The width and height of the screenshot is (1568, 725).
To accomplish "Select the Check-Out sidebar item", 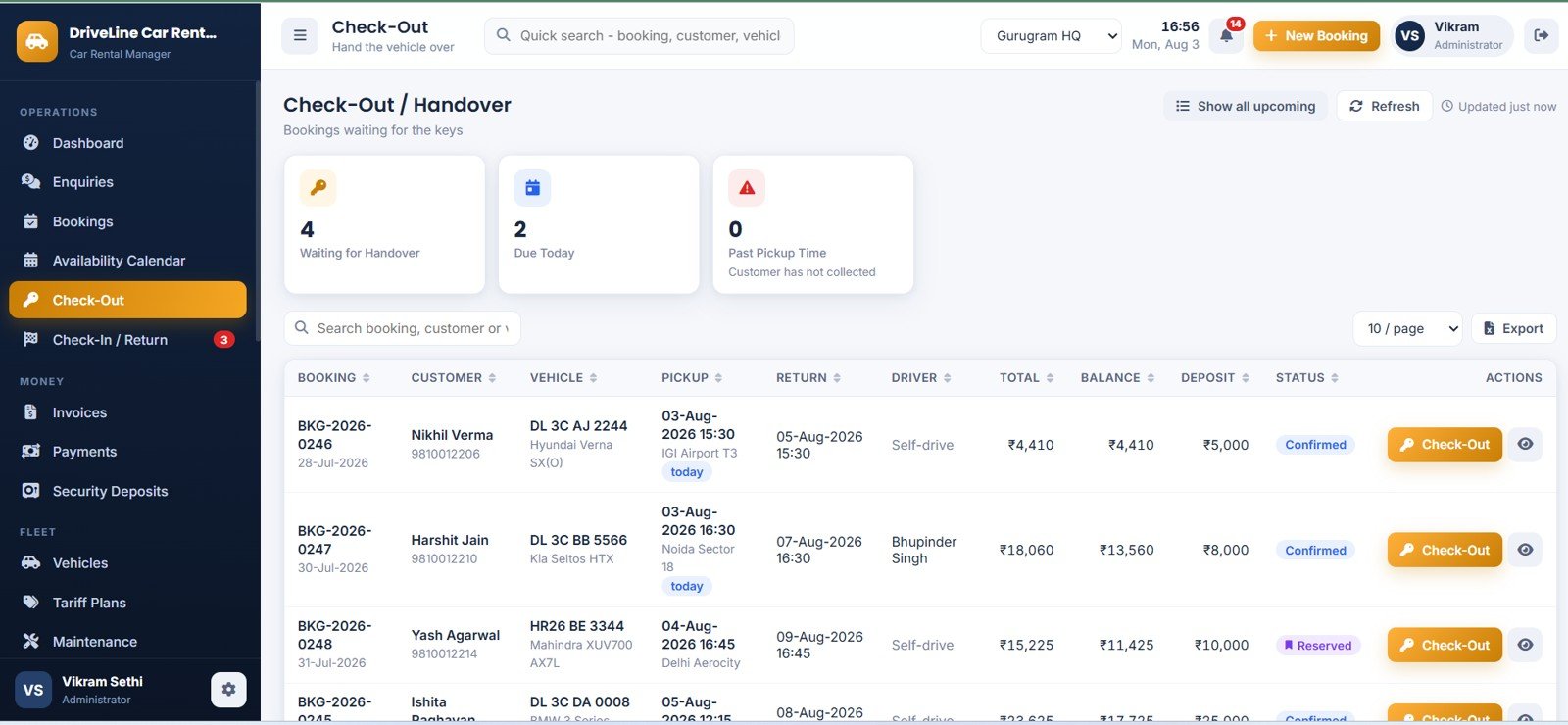I will [127, 300].
